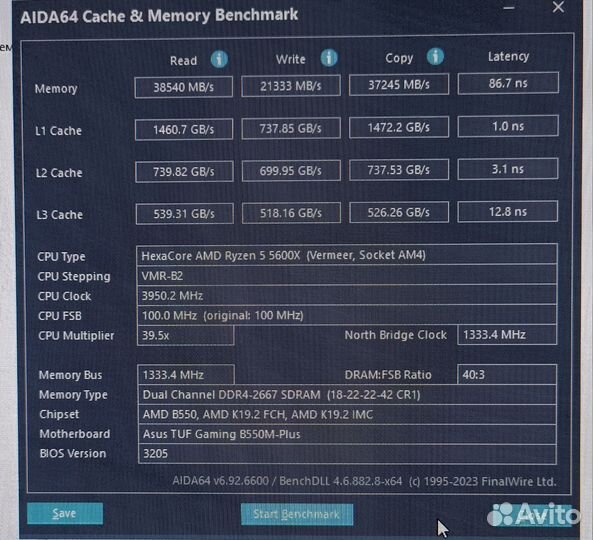Screen dimensions: 593x540
Task: Select Memory latency value 86.7 ns
Action: (508, 83)
